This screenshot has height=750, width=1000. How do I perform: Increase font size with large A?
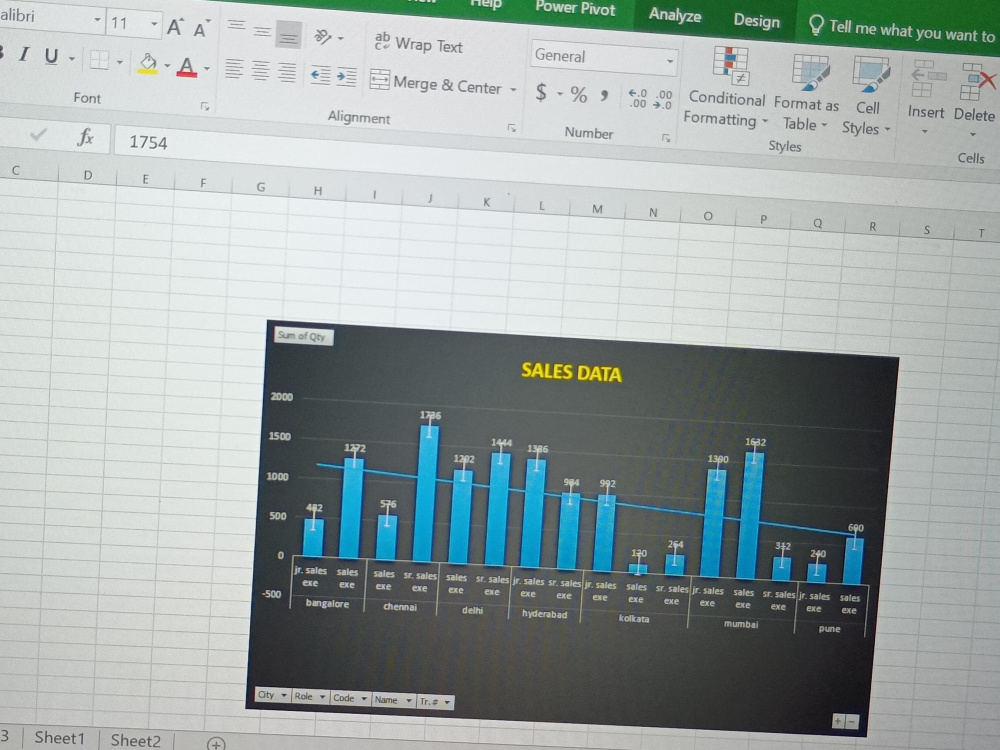click(x=174, y=27)
